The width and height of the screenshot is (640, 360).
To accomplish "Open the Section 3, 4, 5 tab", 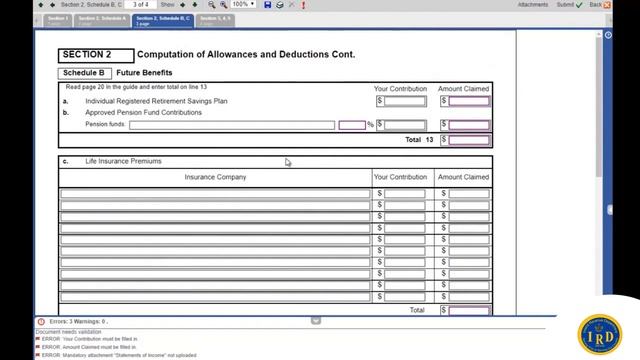I will click(215, 20).
